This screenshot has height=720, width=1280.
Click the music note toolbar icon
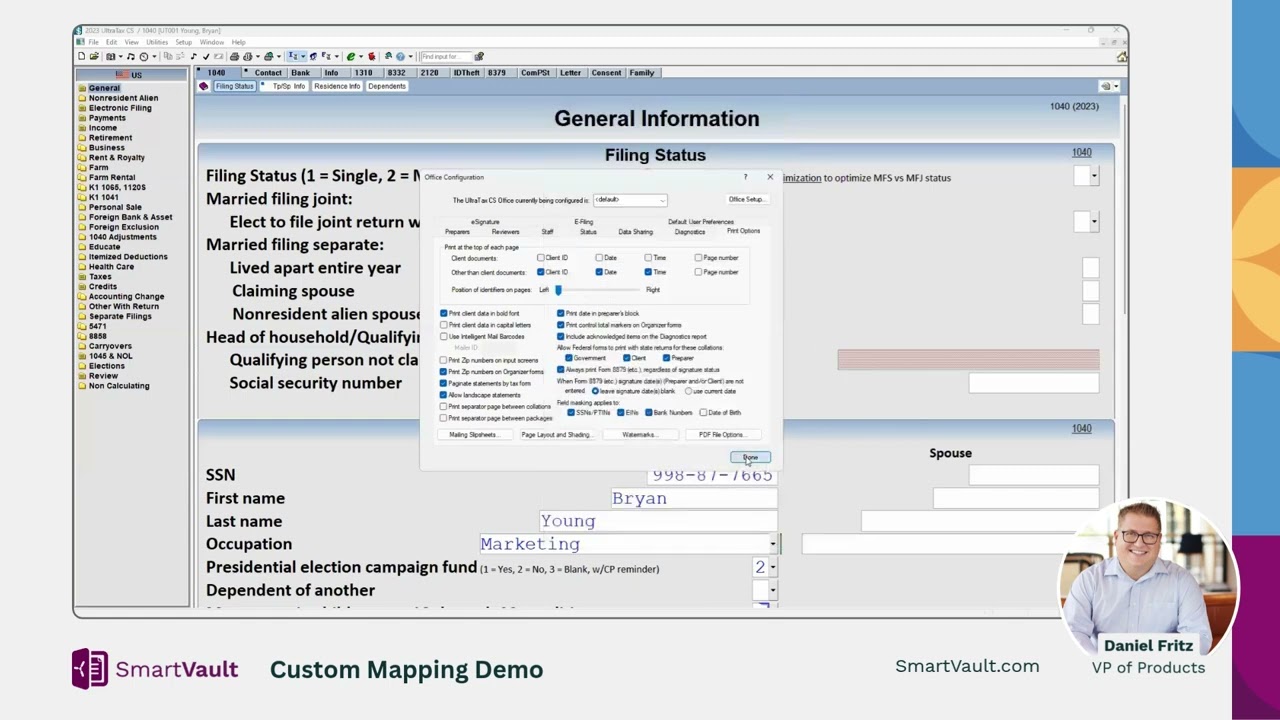[x=130, y=57]
